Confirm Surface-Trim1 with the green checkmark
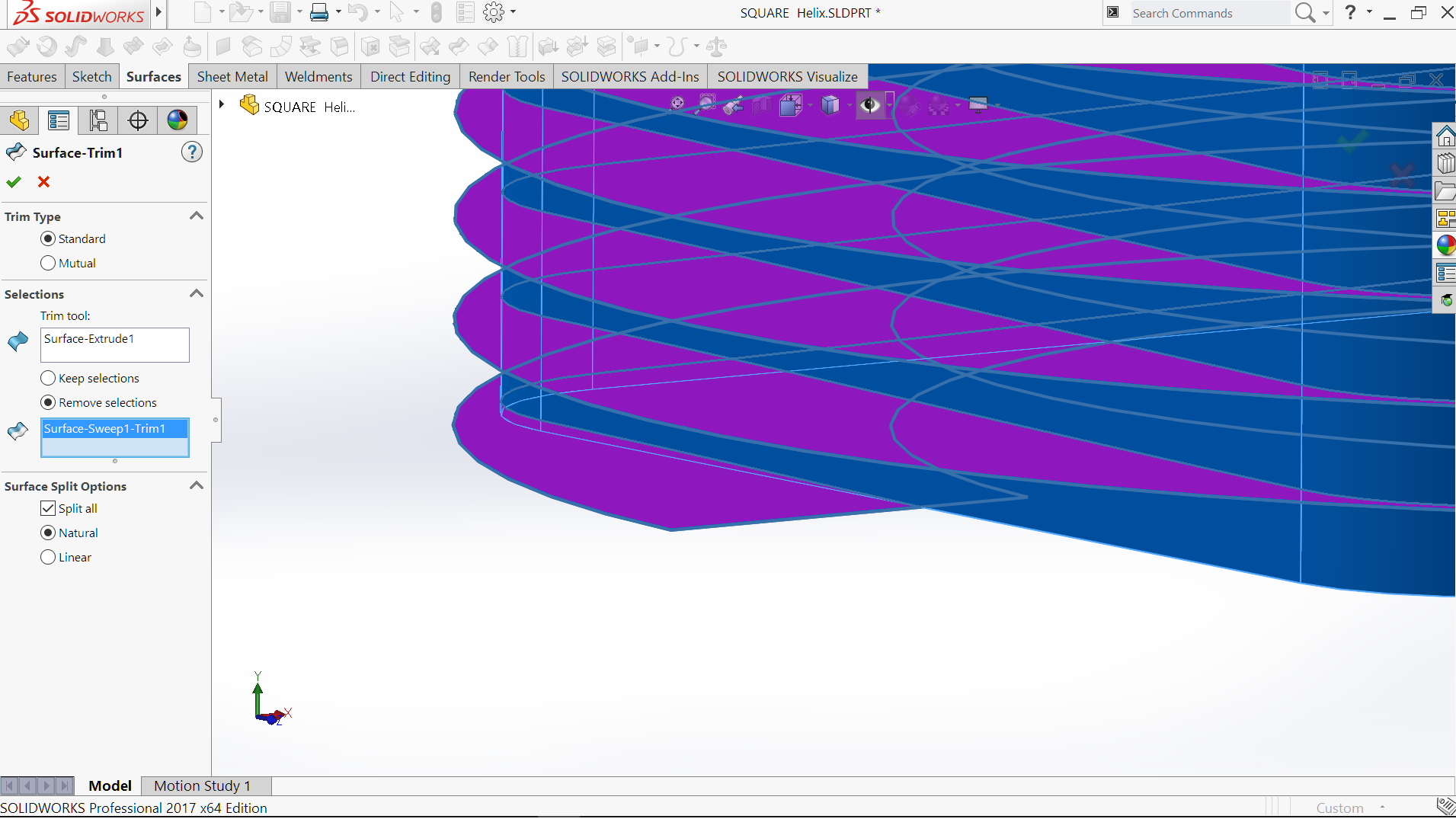The image size is (1456, 819). coord(13,181)
